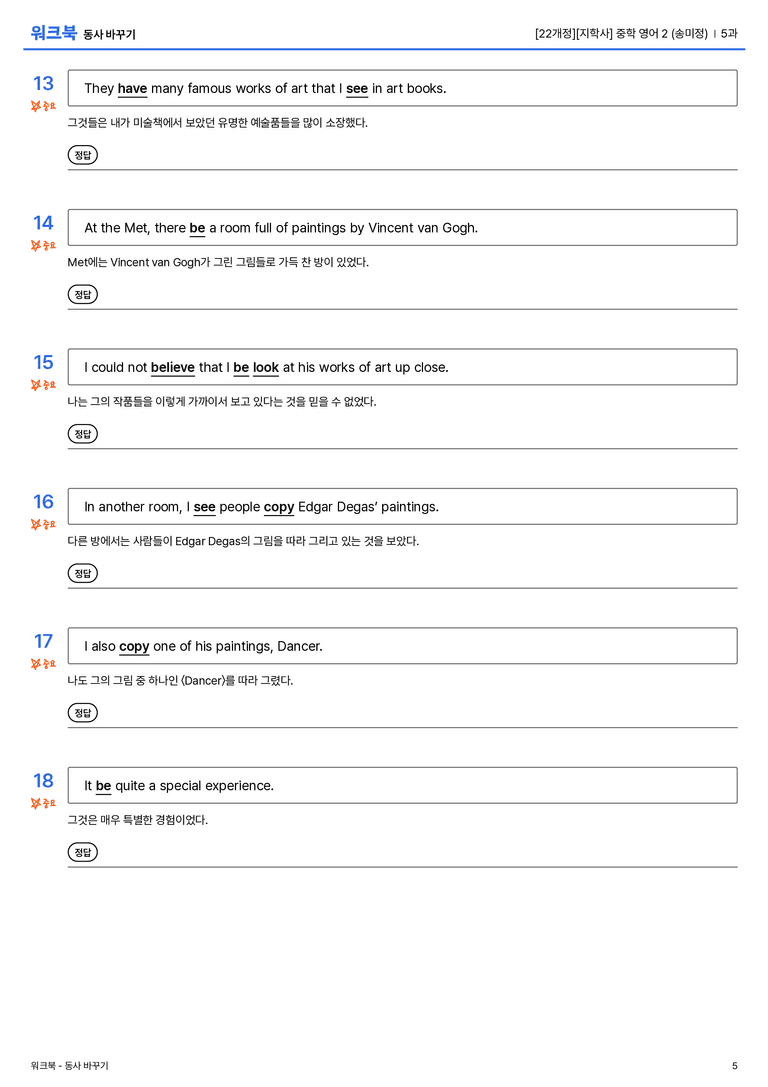Click the 중요 star icon under question 17
This screenshot has height=1087, width=768.
tap(43, 664)
